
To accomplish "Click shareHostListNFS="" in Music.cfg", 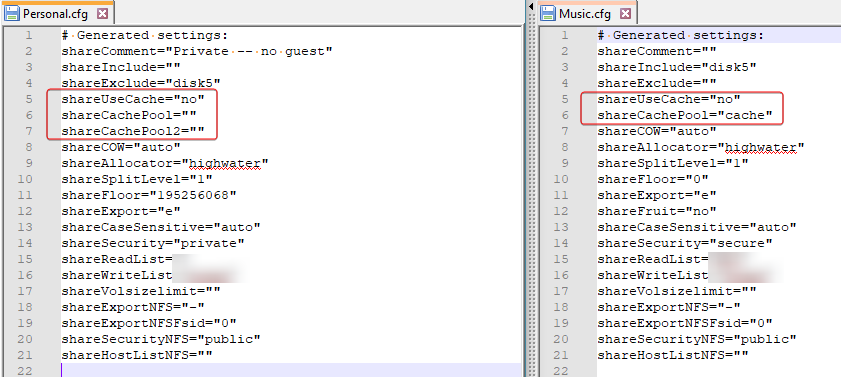I will point(673,355).
